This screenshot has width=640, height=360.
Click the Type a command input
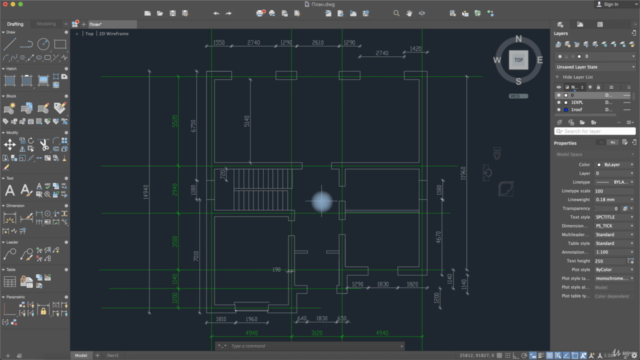tap(310, 346)
